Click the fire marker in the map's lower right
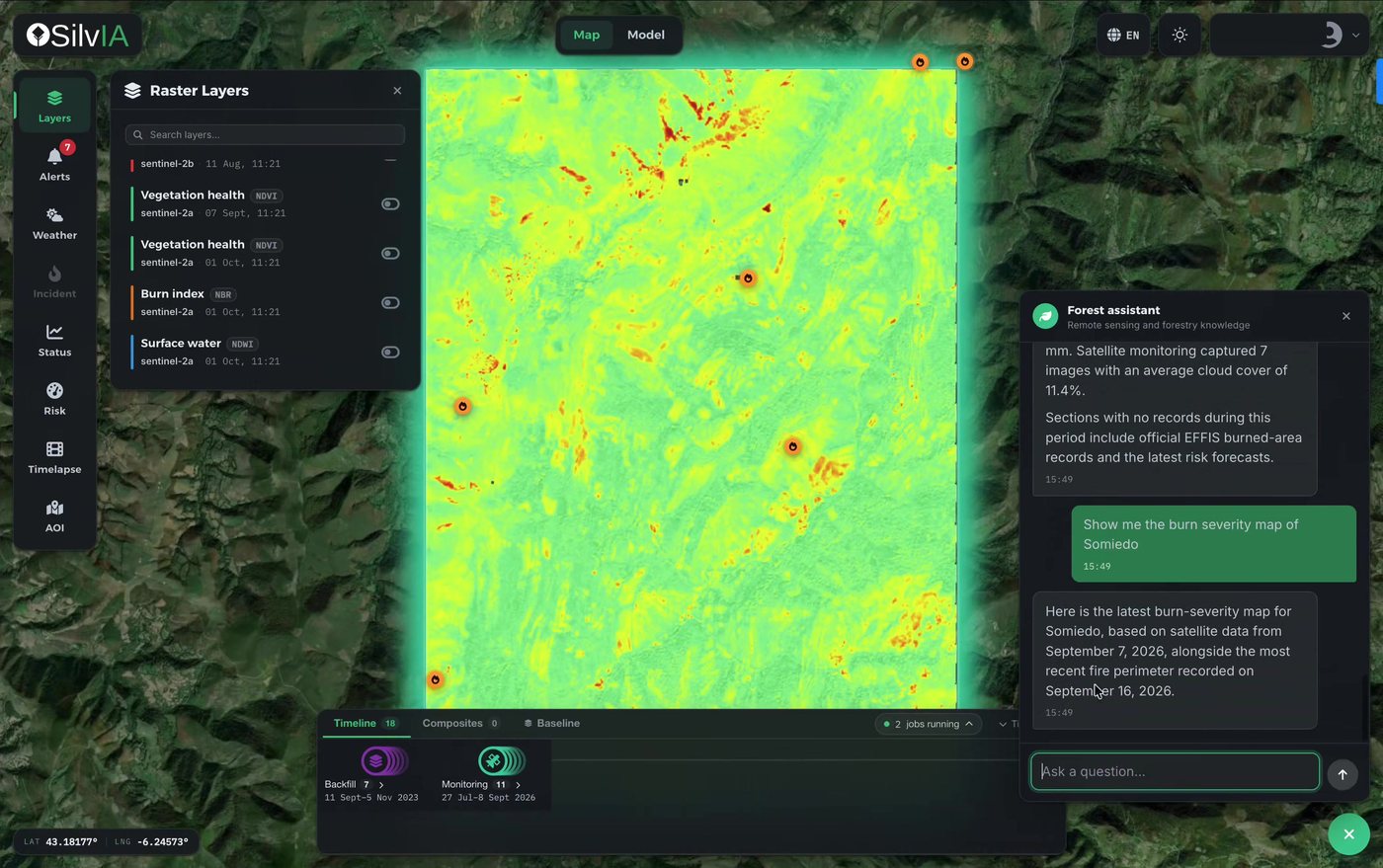Screen dimensions: 1383x868 click(792, 447)
